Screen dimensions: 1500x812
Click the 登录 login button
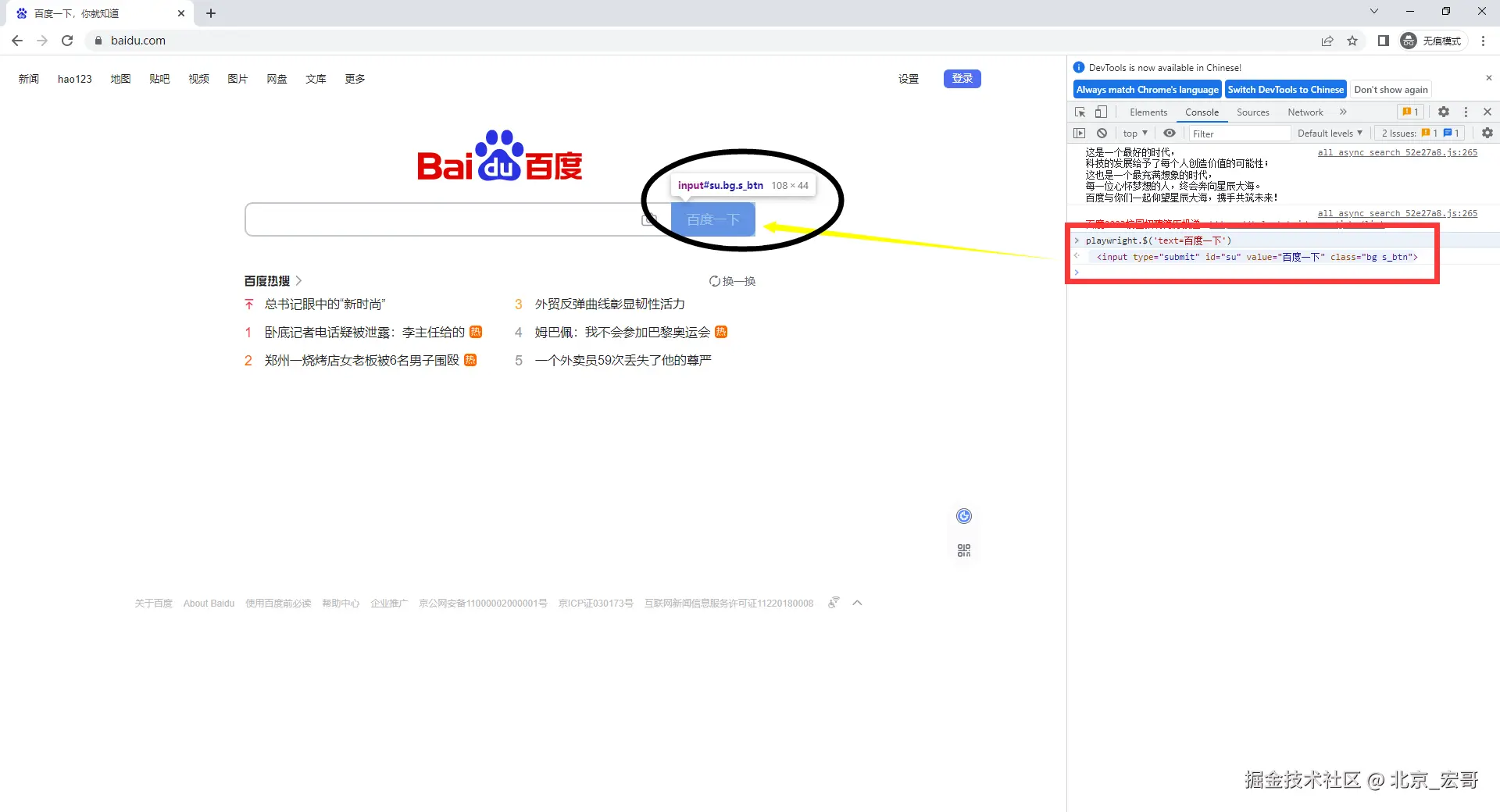962,79
